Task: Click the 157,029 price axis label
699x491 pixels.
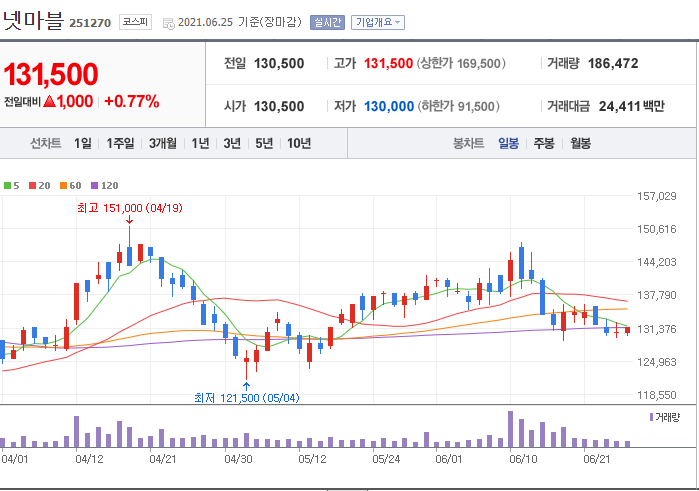Action: (657, 196)
